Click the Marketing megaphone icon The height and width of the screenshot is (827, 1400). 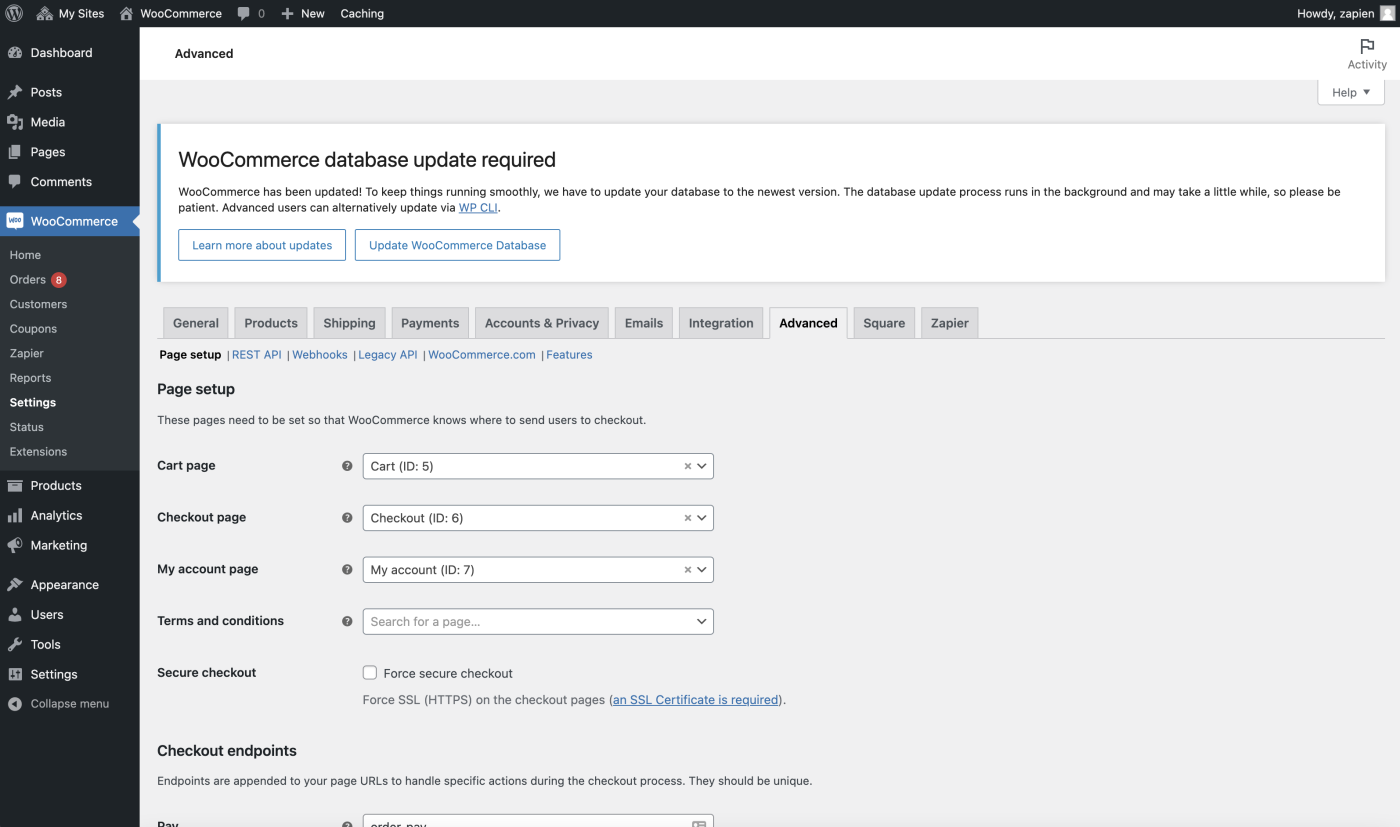[15, 545]
